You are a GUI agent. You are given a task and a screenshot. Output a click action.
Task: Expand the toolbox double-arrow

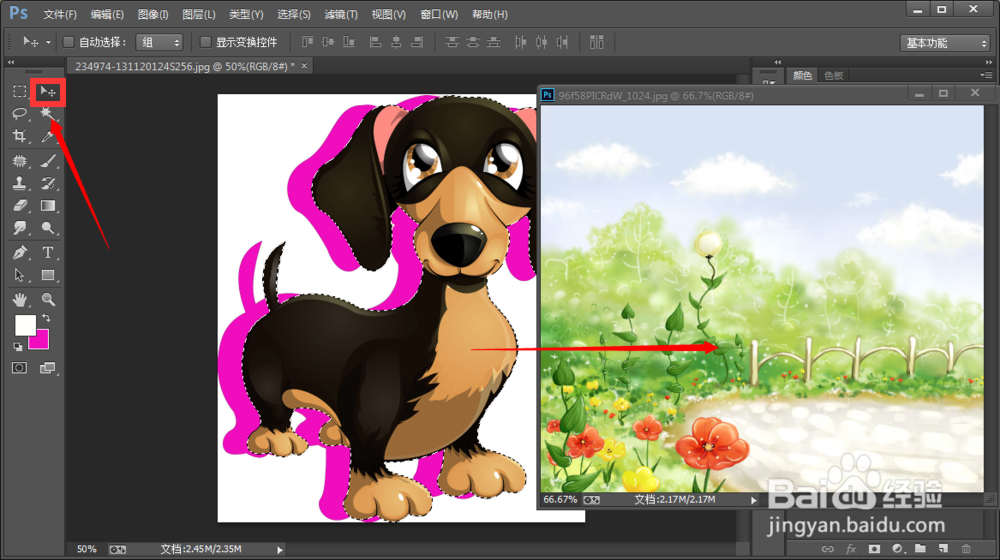(11, 63)
